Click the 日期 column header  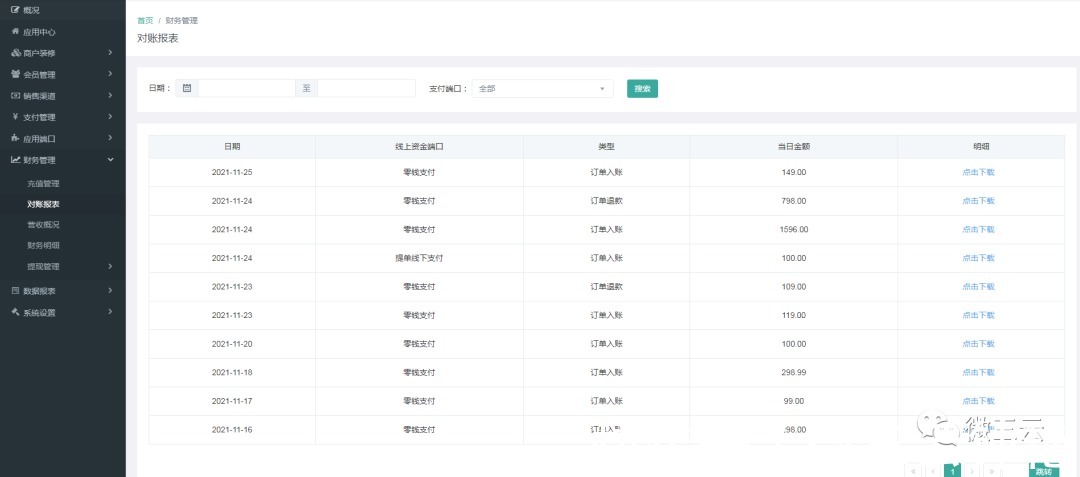pyautogui.click(x=232, y=147)
